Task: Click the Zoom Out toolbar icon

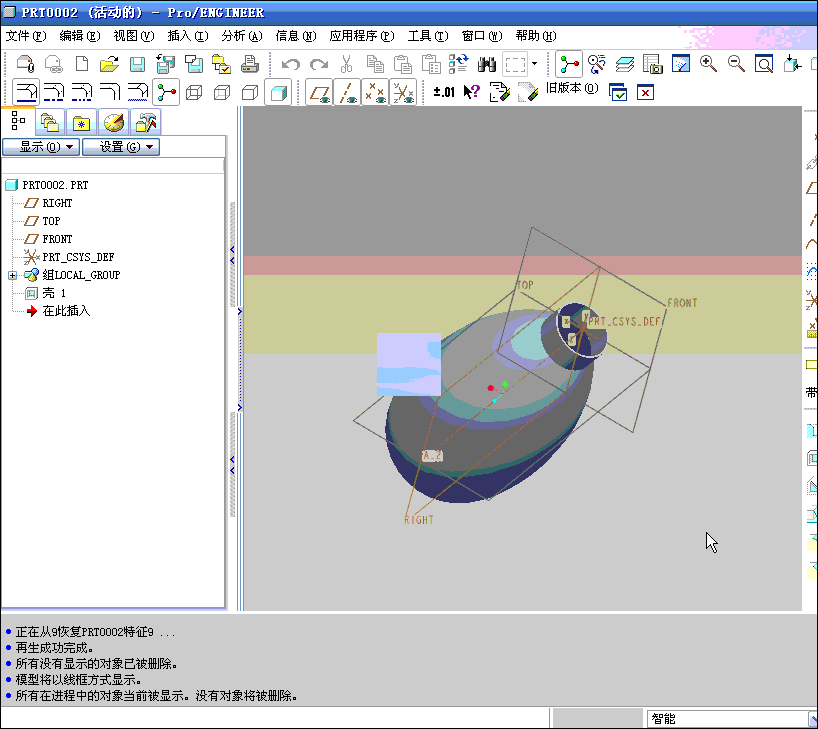Action: tap(733, 64)
